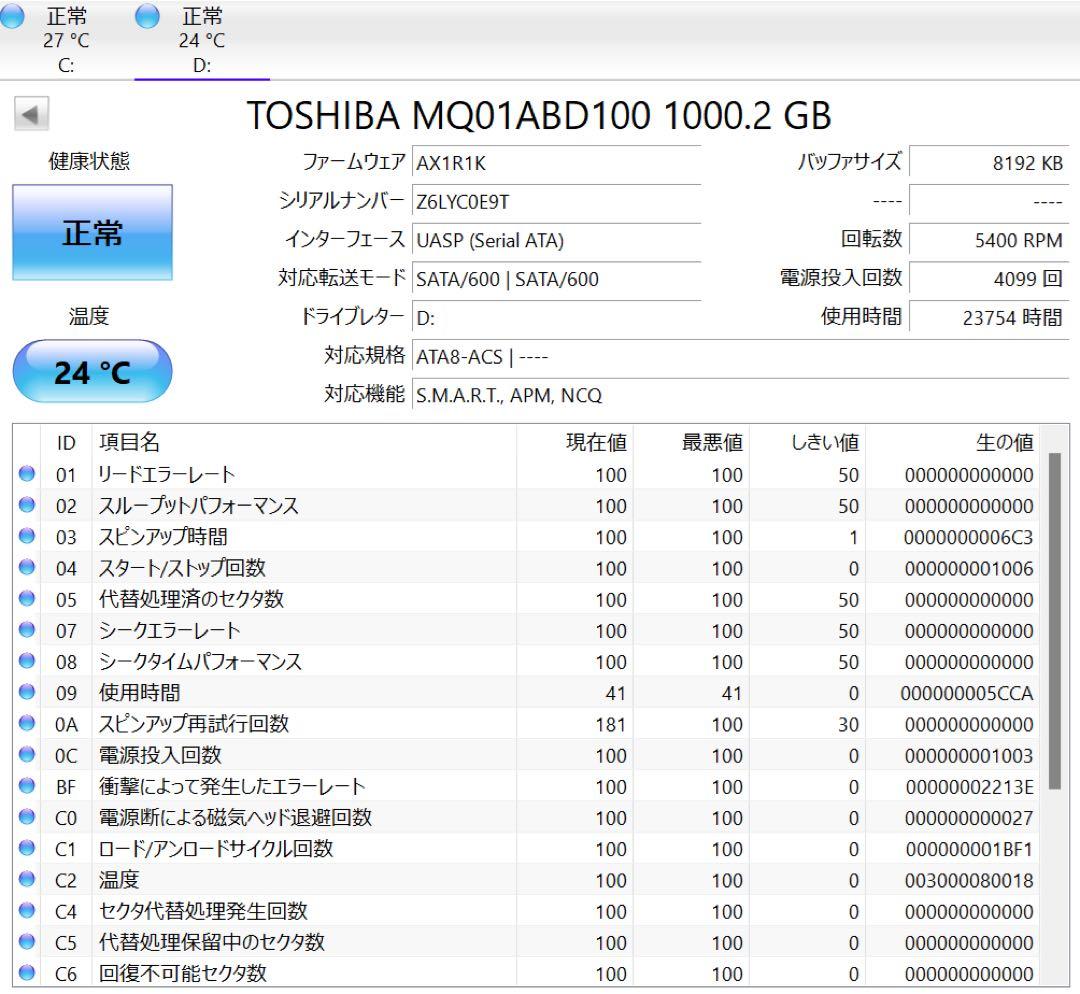Click the interface field UASP (Serial ATA)
The height and width of the screenshot is (994, 1080).
tap(557, 240)
